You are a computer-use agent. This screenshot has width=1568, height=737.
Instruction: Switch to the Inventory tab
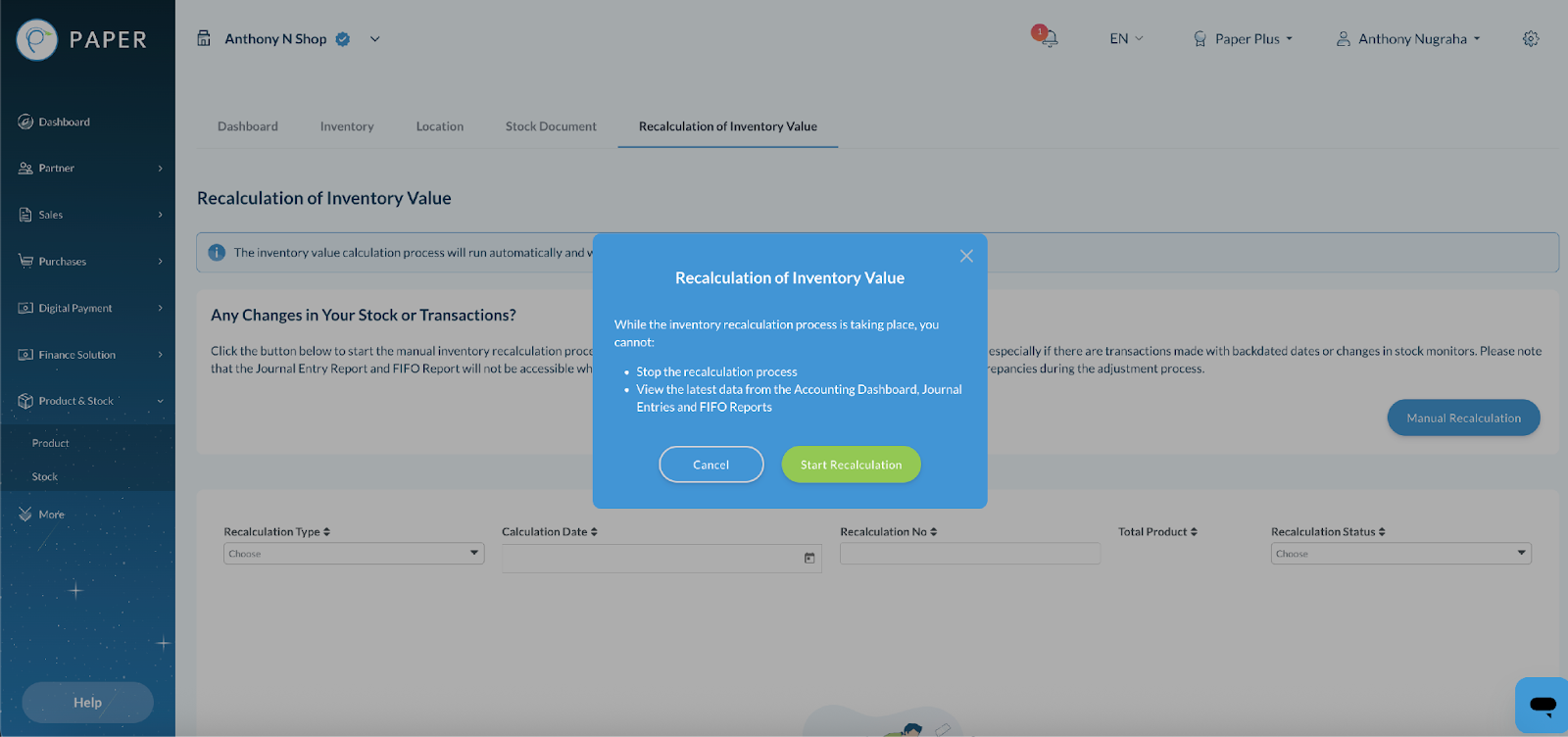[347, 126]
